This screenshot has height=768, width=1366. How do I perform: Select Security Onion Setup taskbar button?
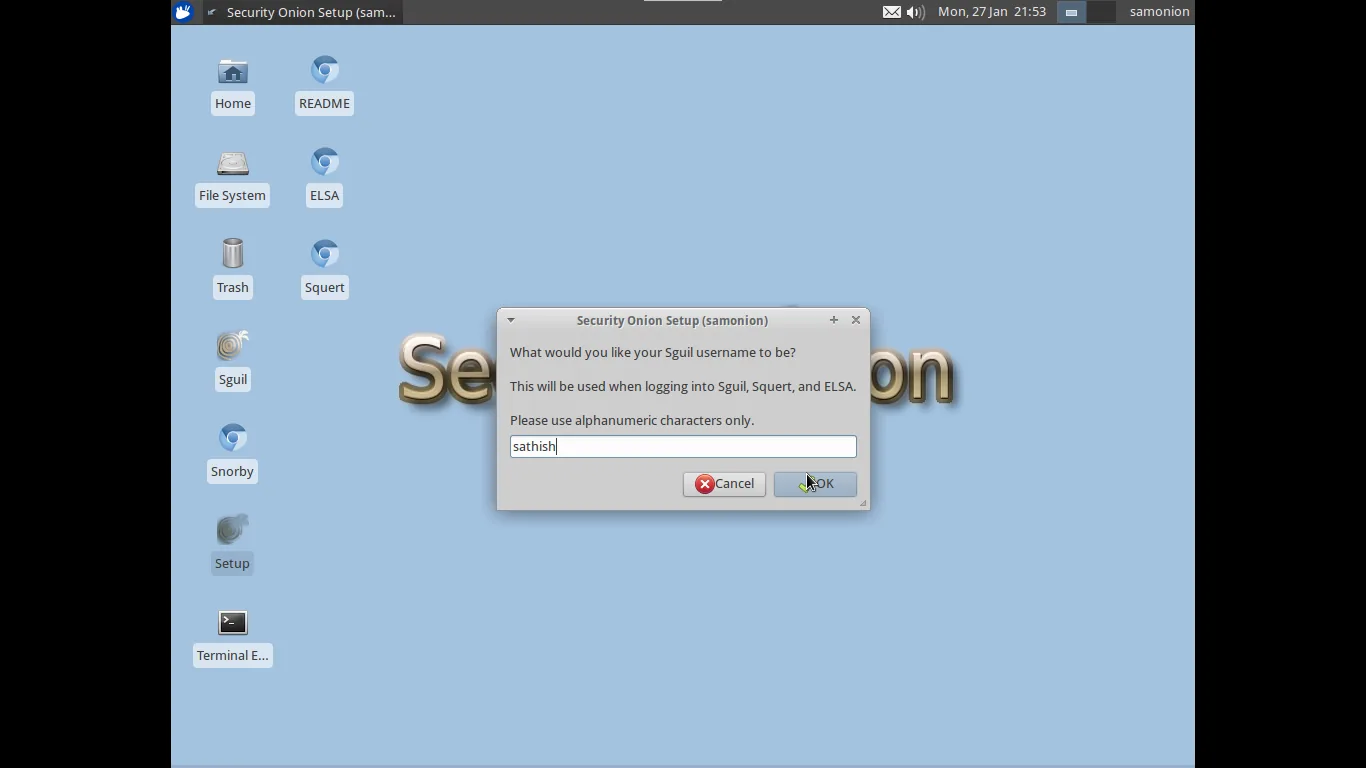coord(302,12)
